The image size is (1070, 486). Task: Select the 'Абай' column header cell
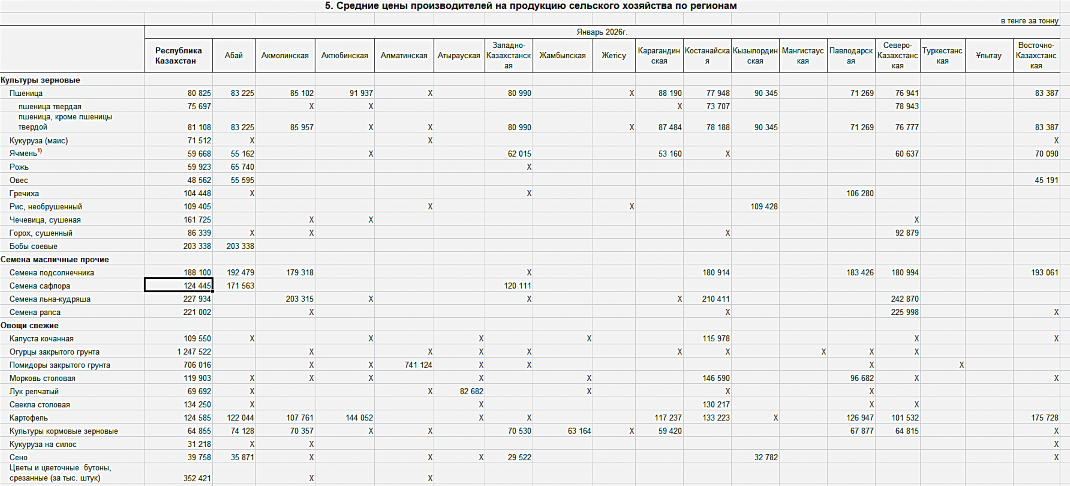[233, 56]
